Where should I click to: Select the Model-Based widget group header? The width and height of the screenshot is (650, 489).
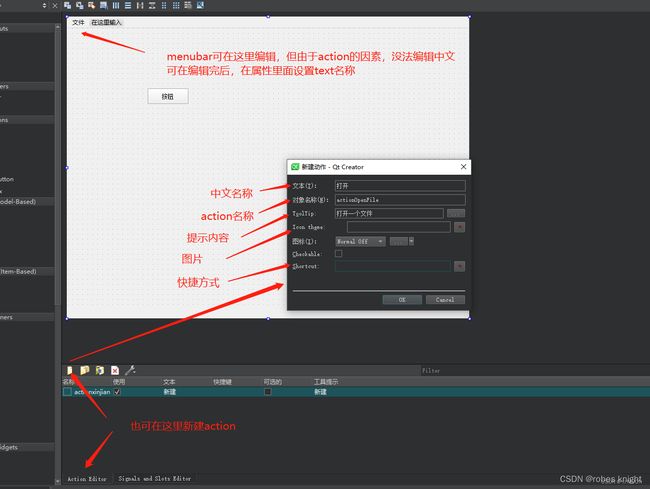(27, 201)
